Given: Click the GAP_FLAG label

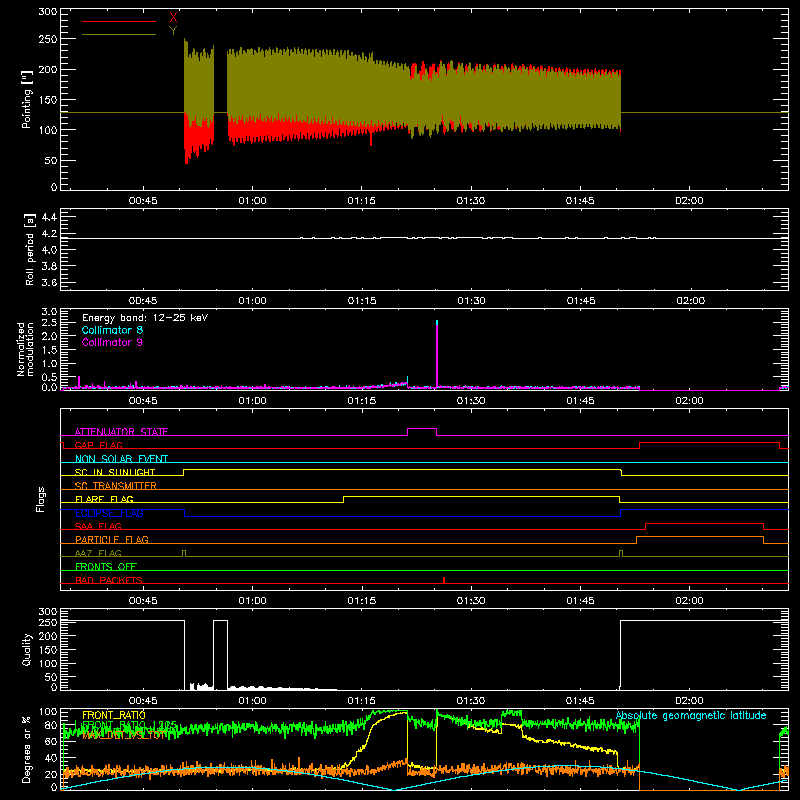Looking at the screenshot, I should pos(98,445).
